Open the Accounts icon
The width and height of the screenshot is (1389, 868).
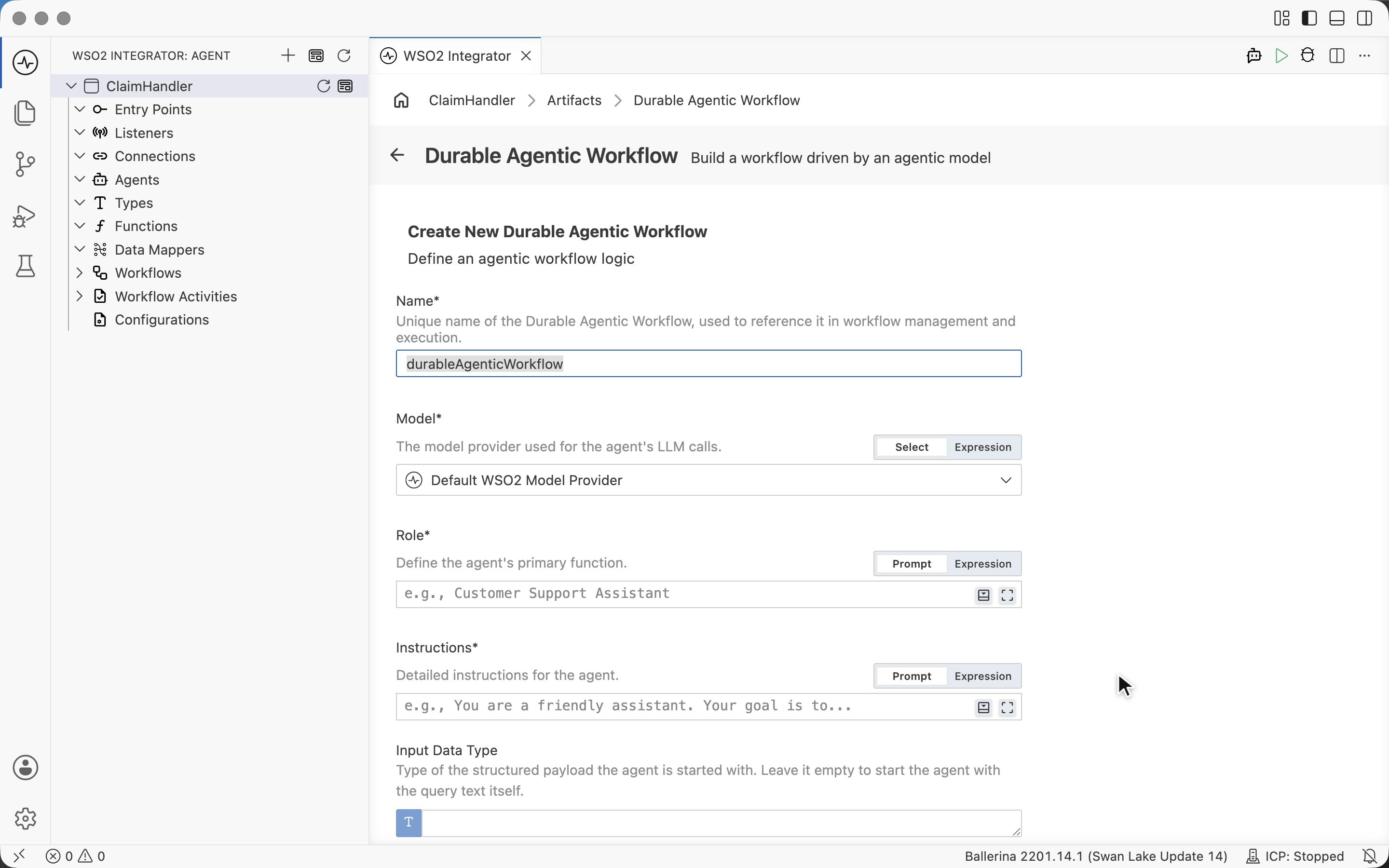[25, 768]
